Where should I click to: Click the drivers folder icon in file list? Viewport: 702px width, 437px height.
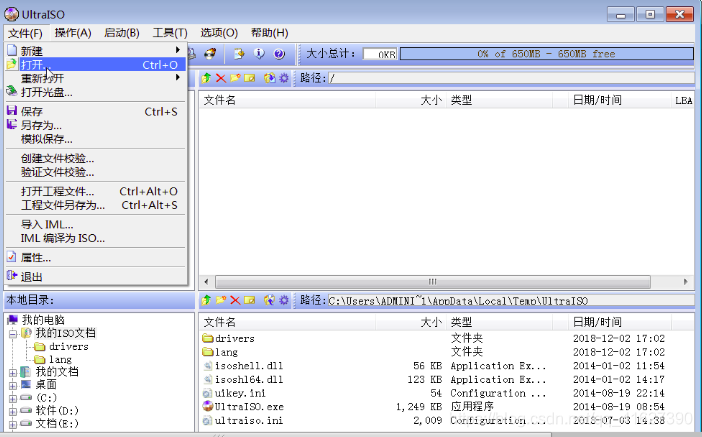click(x=208, y=338)
